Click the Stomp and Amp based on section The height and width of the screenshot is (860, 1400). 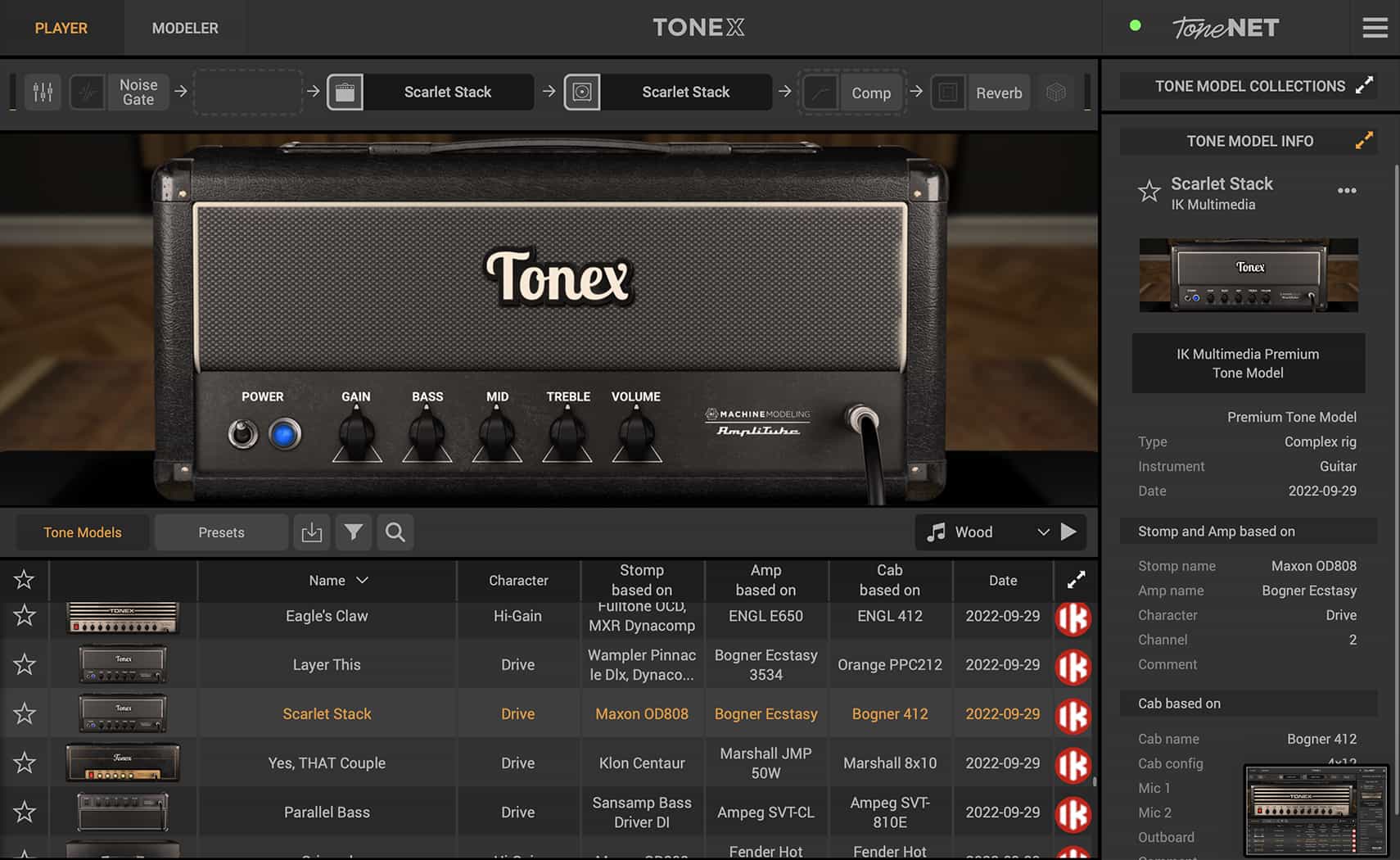(1248, 531)
